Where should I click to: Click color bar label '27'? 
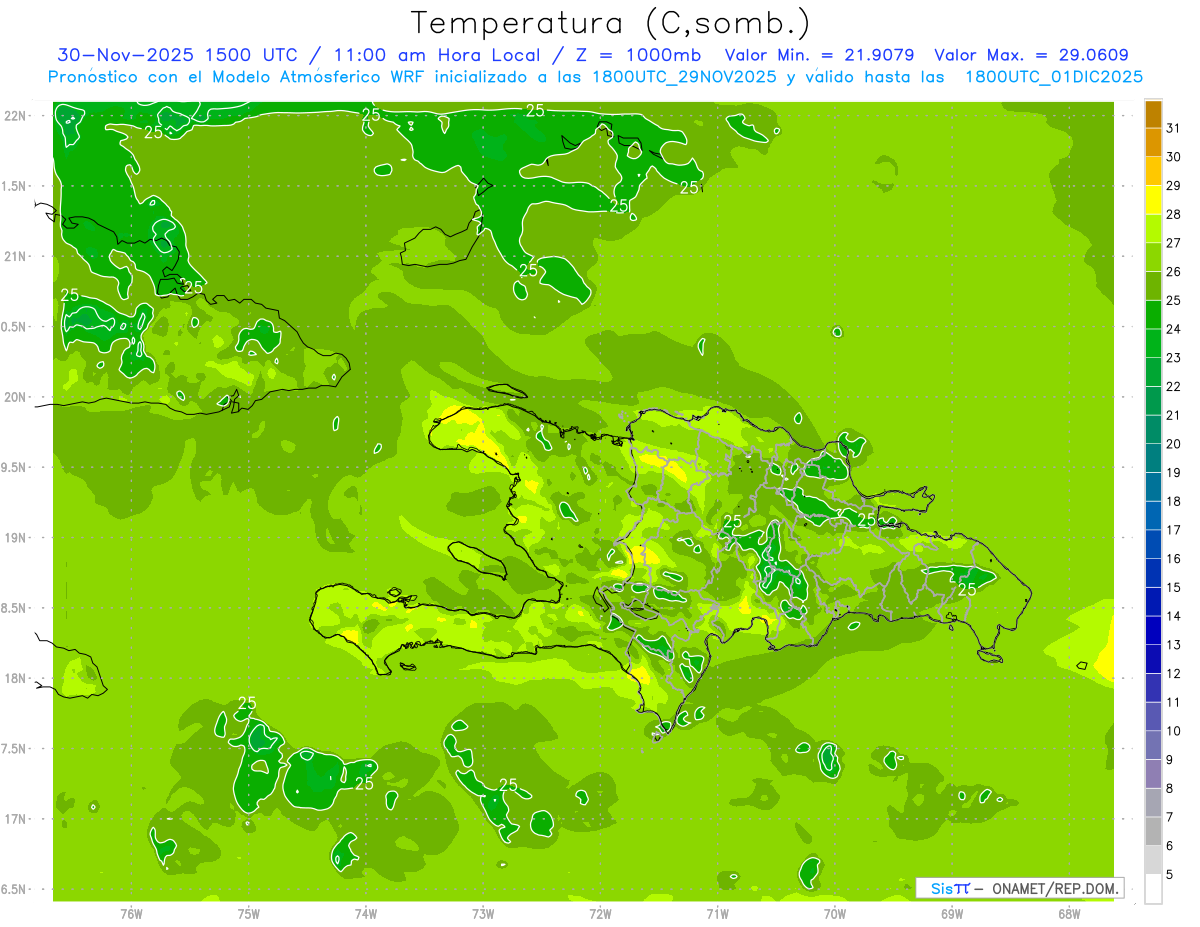click(x=1174, y=243)
